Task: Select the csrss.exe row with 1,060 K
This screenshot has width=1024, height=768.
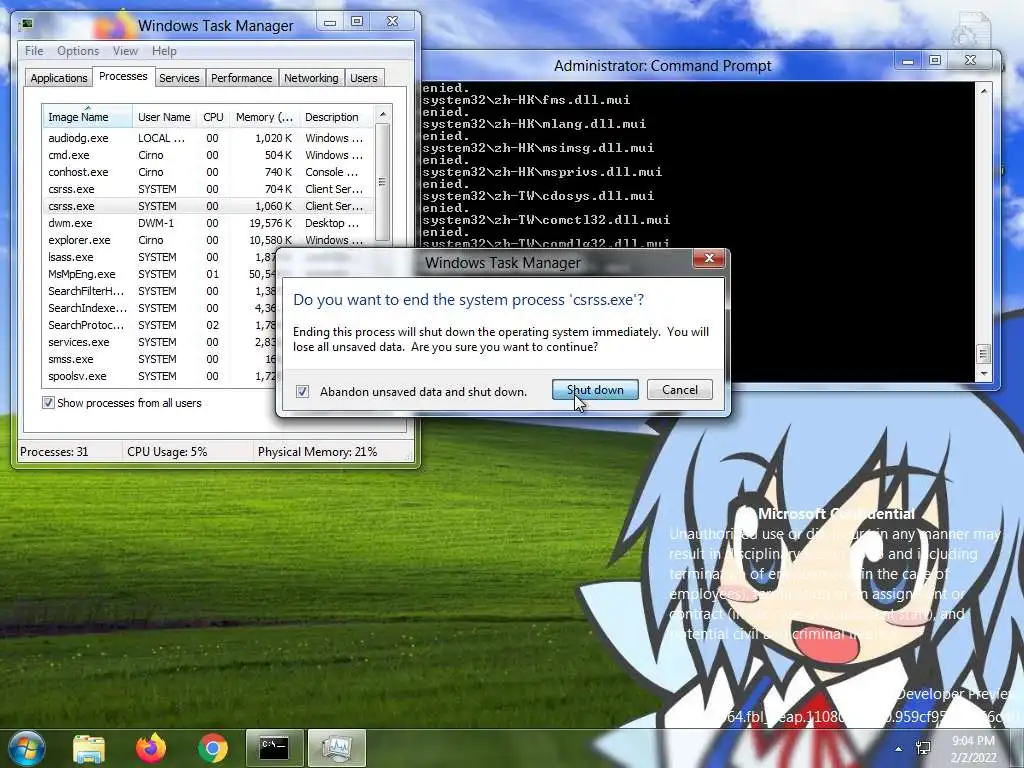Action: click(208, 206)
